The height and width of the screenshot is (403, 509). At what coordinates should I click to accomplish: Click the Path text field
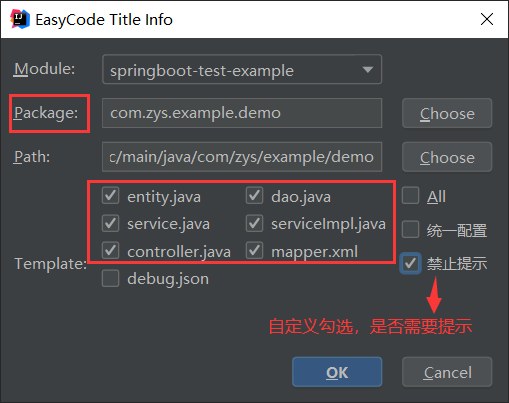pyautogui.click(x=242, y=157)
